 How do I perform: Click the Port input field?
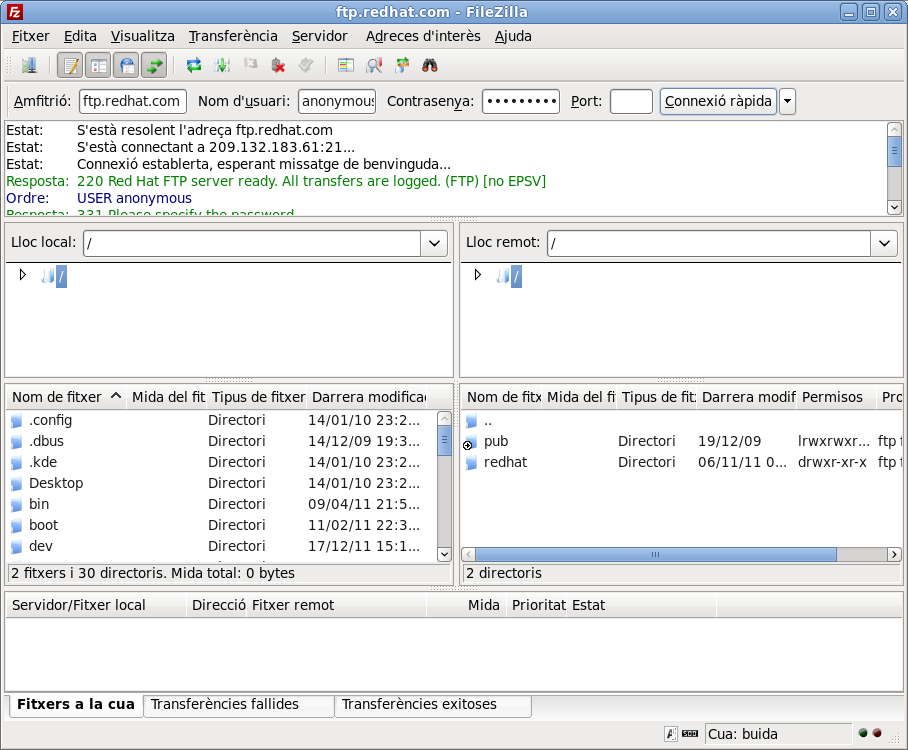[631, 101]
